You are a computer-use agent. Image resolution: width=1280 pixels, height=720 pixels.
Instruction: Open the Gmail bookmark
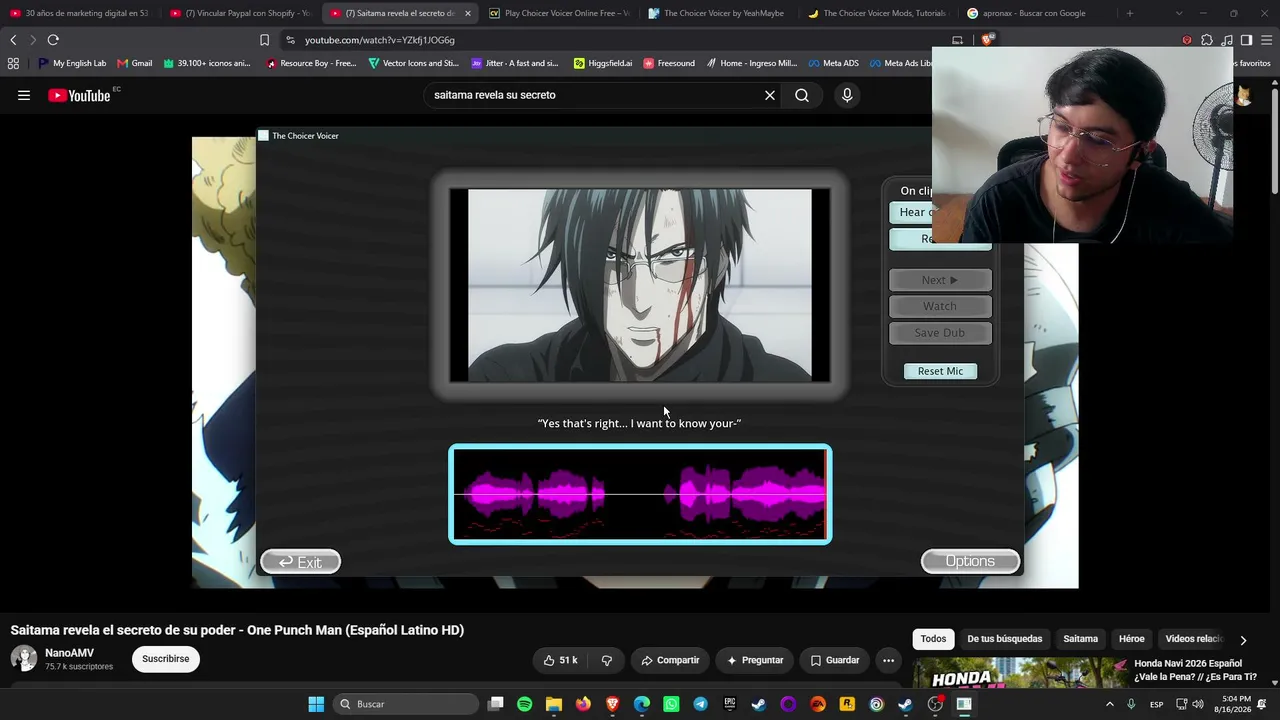coord(135,63)
